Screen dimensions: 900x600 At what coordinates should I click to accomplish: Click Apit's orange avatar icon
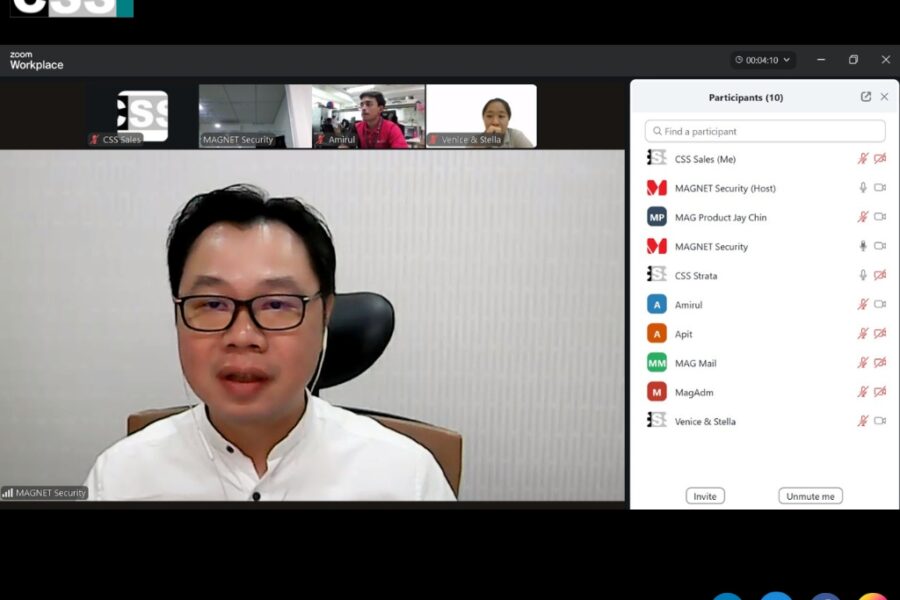coord(656,334)
